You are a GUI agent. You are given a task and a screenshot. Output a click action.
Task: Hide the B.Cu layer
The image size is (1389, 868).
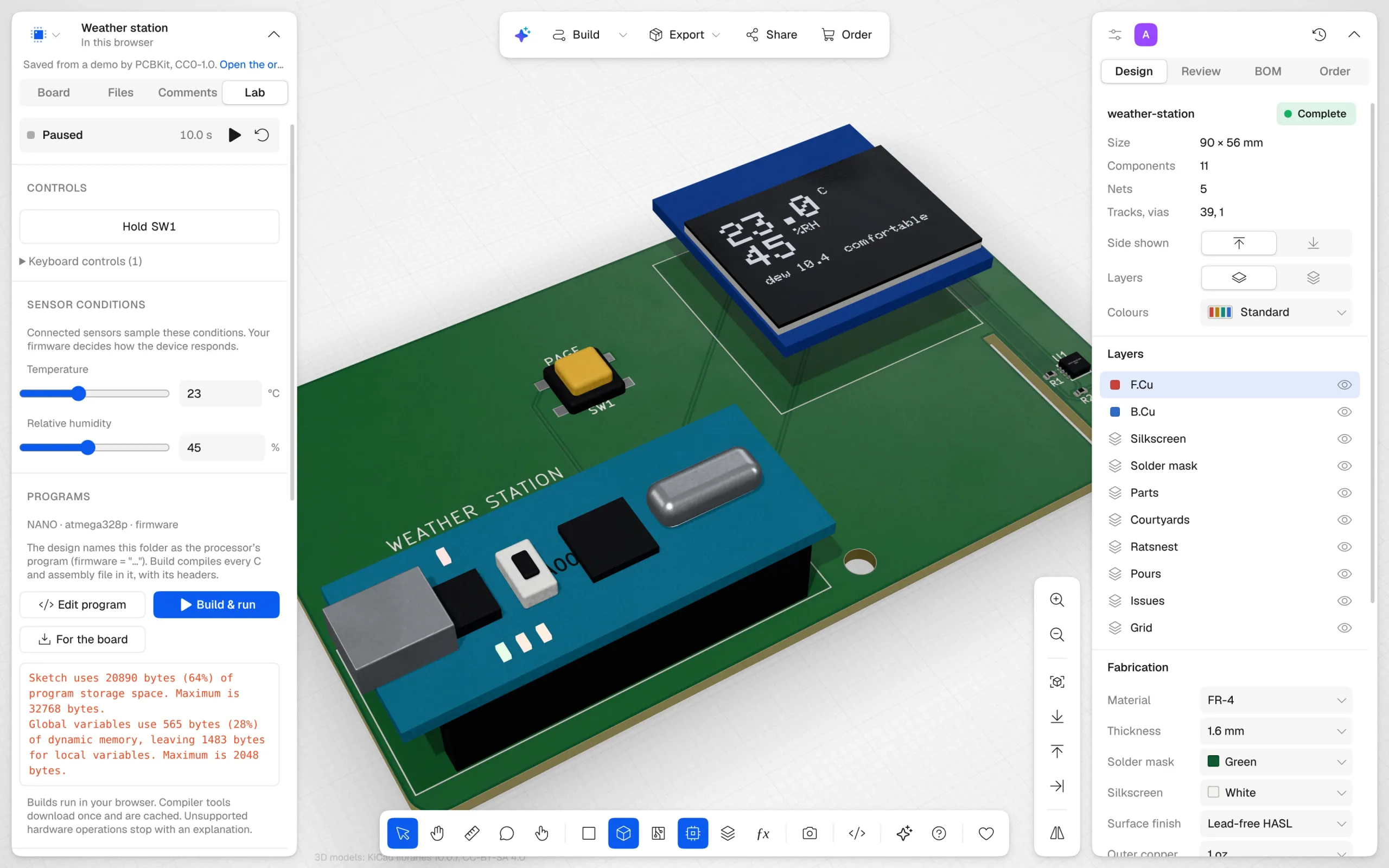click(1344, 412)
